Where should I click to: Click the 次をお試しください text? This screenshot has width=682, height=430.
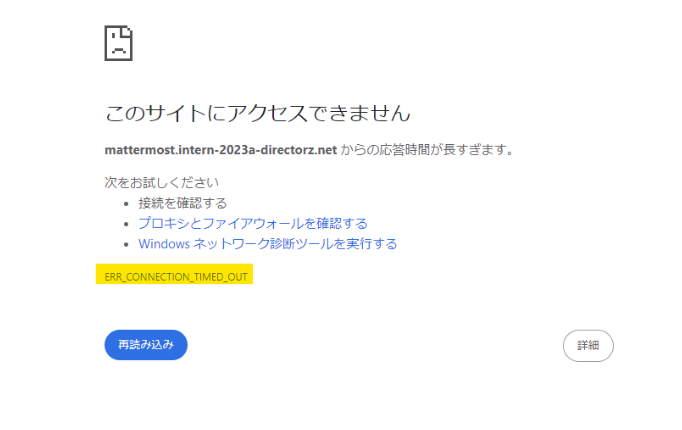click(161, 183)
